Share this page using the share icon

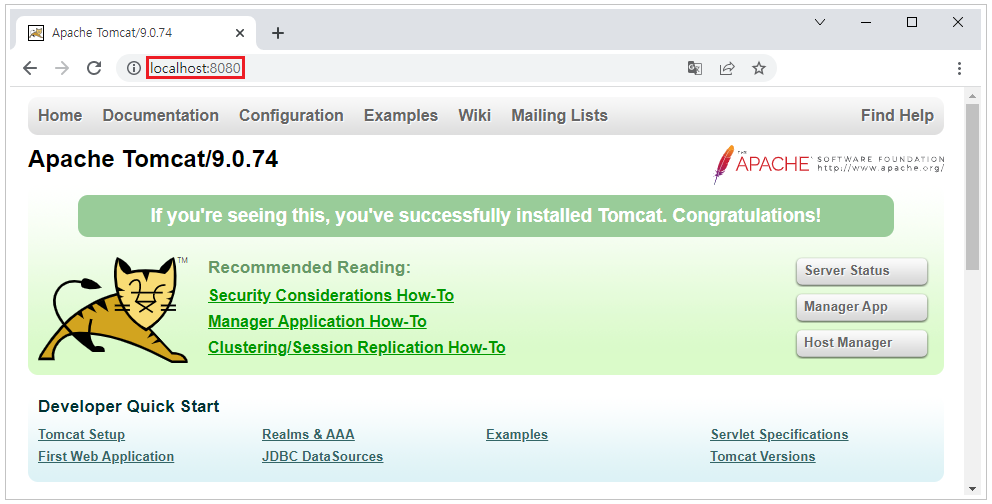pos(727,68)
